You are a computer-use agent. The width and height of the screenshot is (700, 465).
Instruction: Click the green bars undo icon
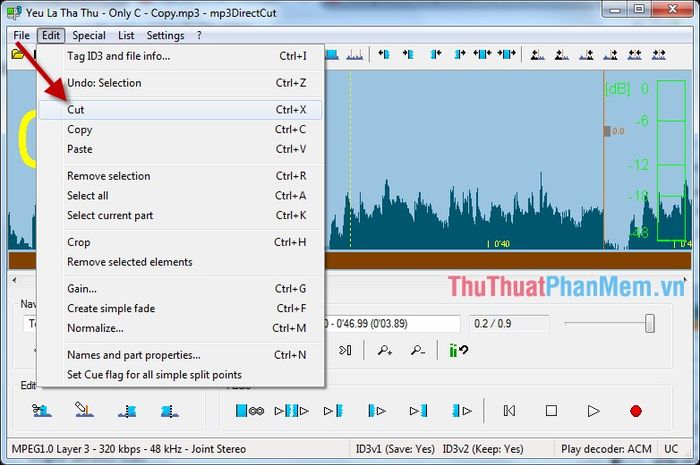[458, 351]
